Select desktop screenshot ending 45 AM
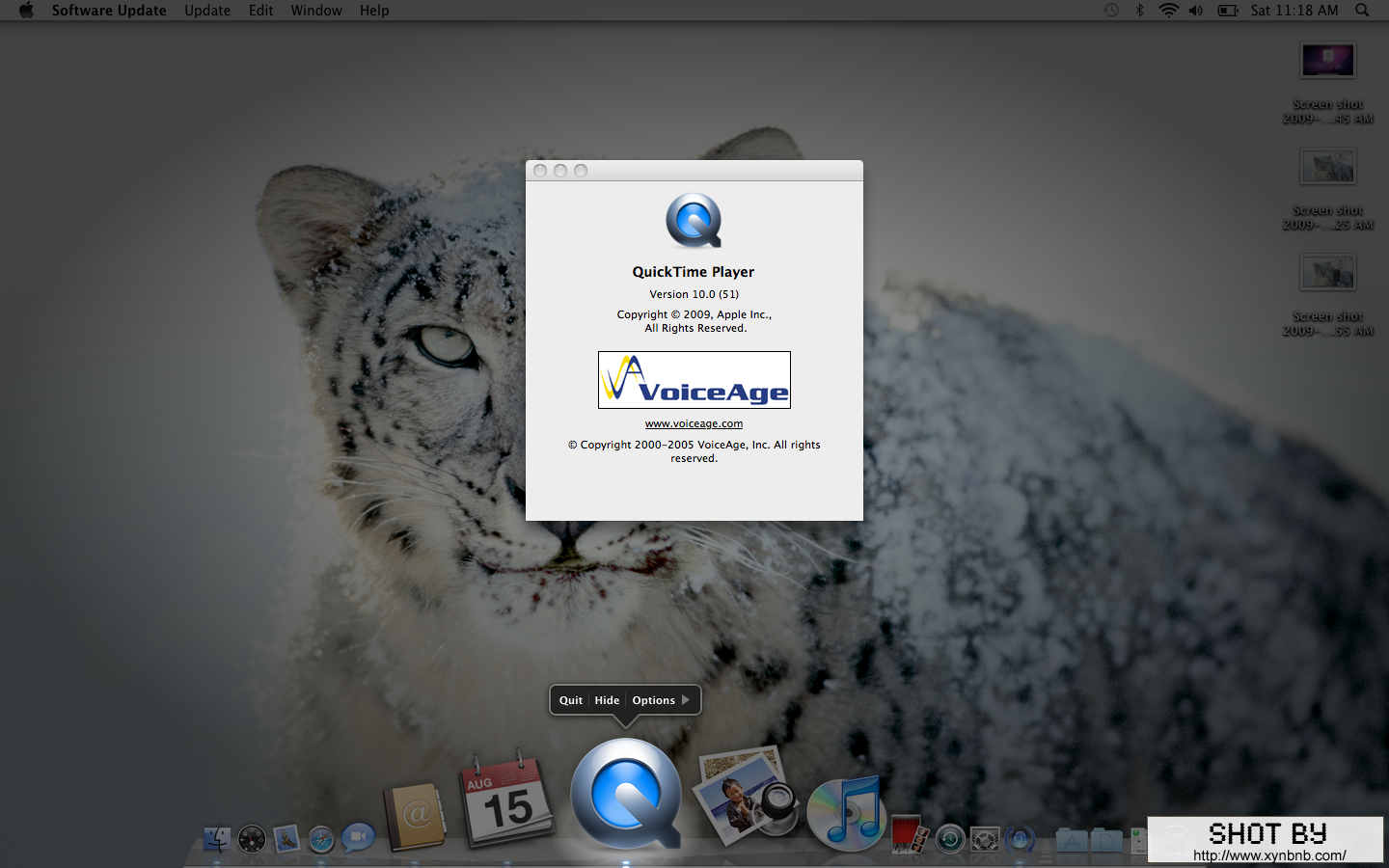 [1328, 82]
